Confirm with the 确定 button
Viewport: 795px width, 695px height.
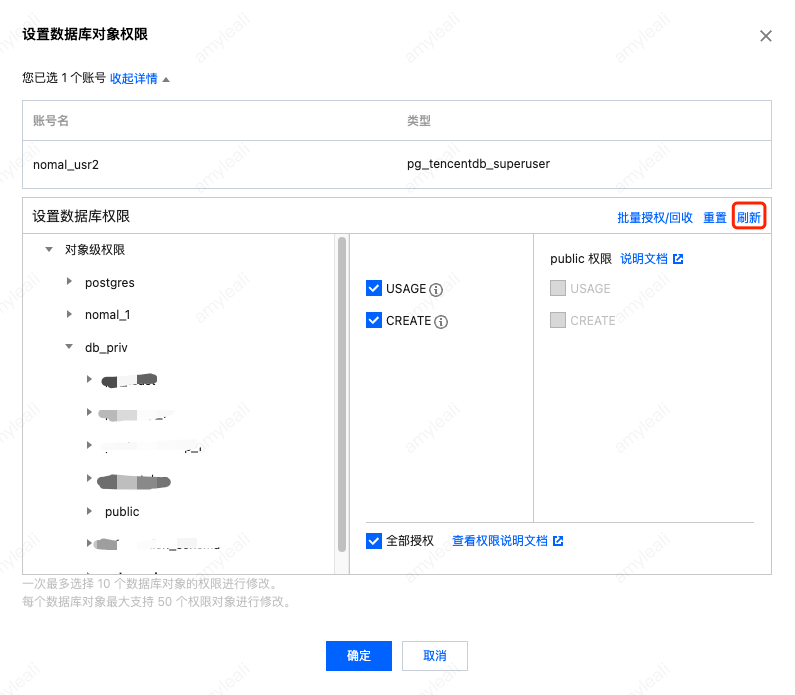tap(358, 655)
